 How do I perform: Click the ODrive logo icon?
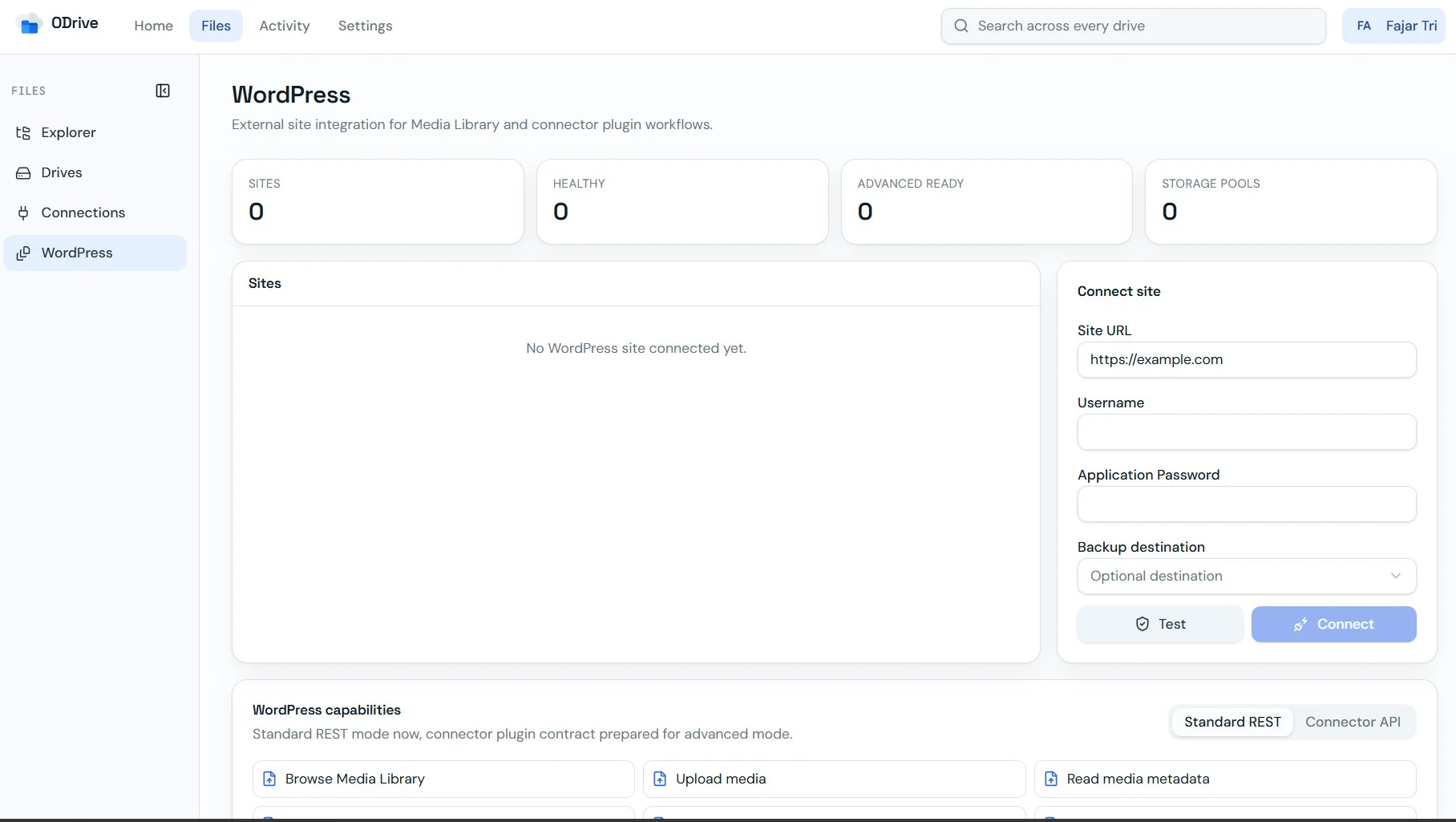30,25
